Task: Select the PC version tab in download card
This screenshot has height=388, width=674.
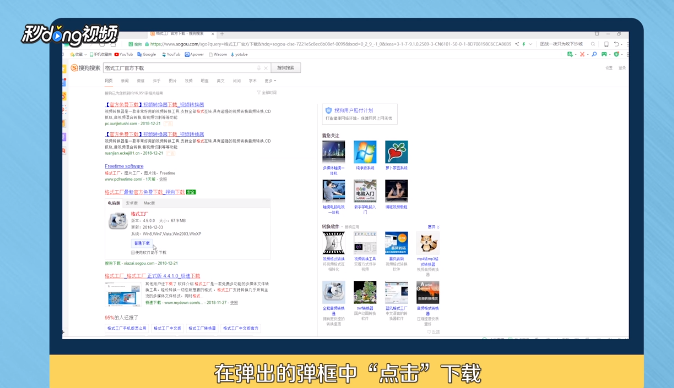Action: 114,203
